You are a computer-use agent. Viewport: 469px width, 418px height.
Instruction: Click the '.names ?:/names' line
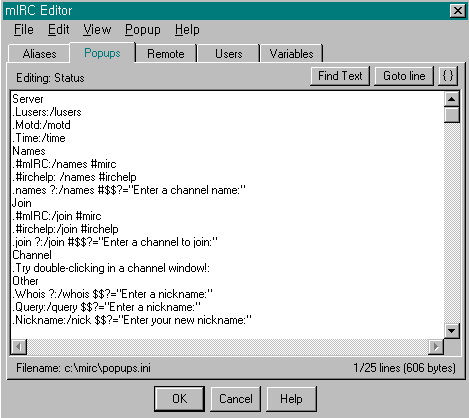click(129, 190)
